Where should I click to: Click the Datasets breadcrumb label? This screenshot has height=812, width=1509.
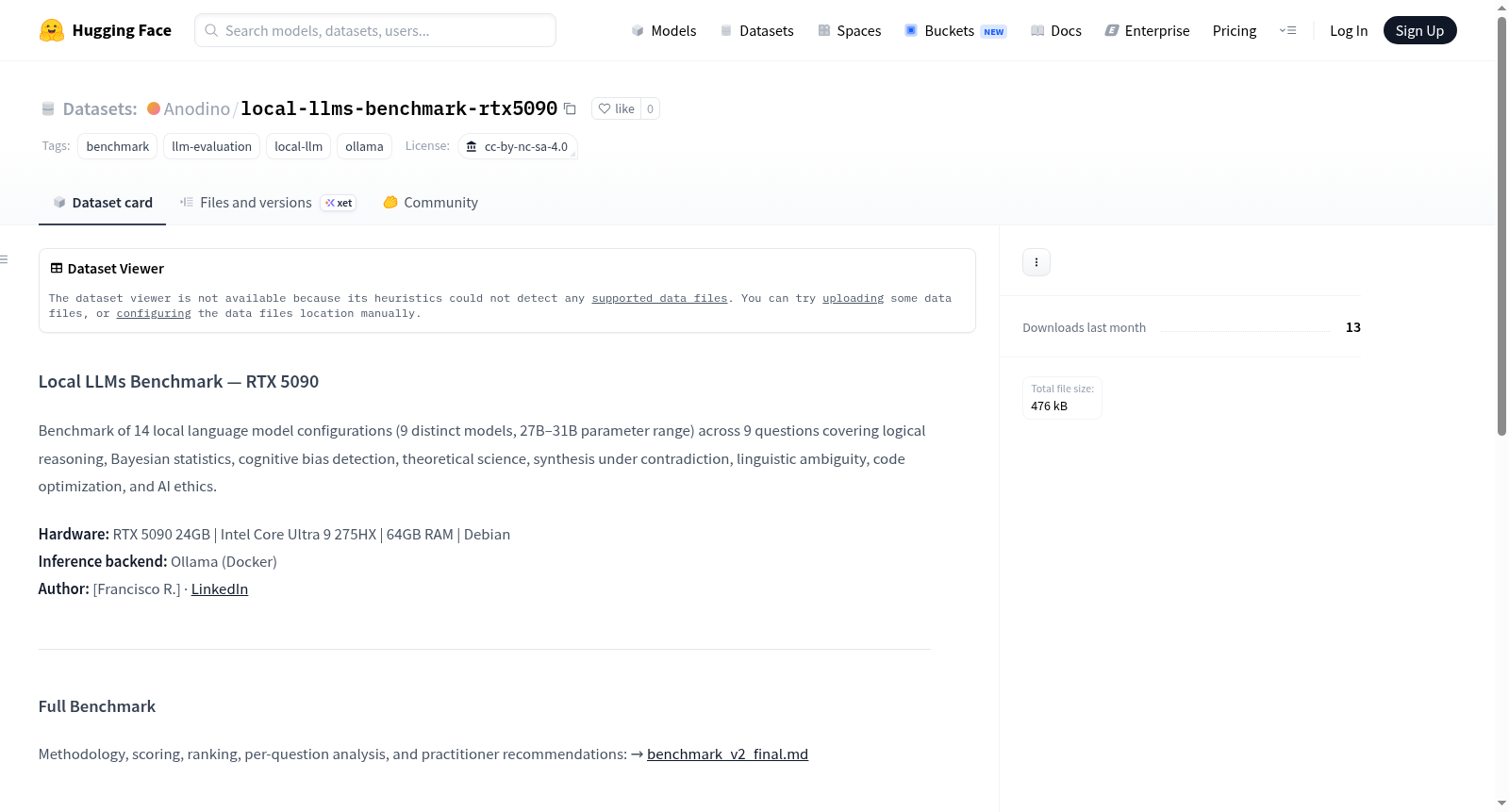pyautogui.click(x=100, y=108)
